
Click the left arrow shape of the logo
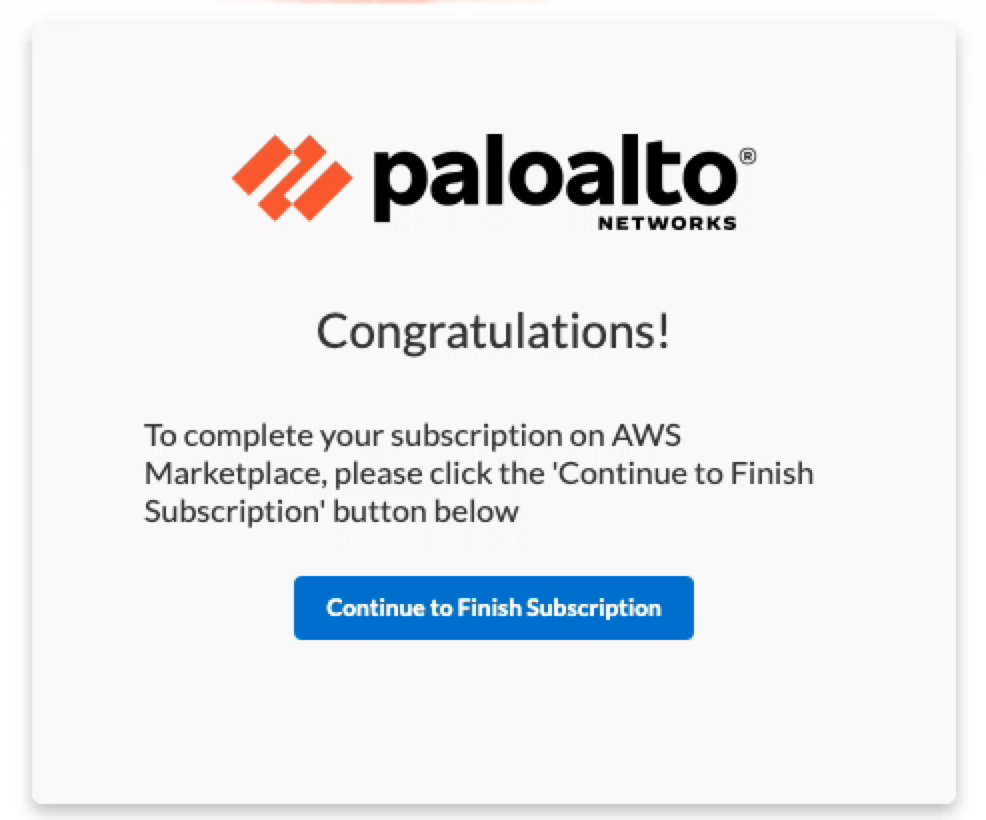(262, 165)
